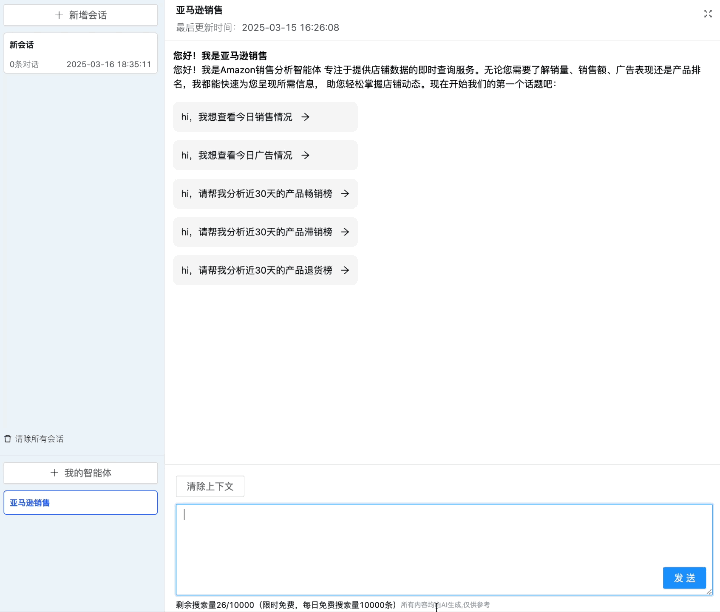
Task: Open the 新会话 conversation in sidebar
Action: click(80, 53)
